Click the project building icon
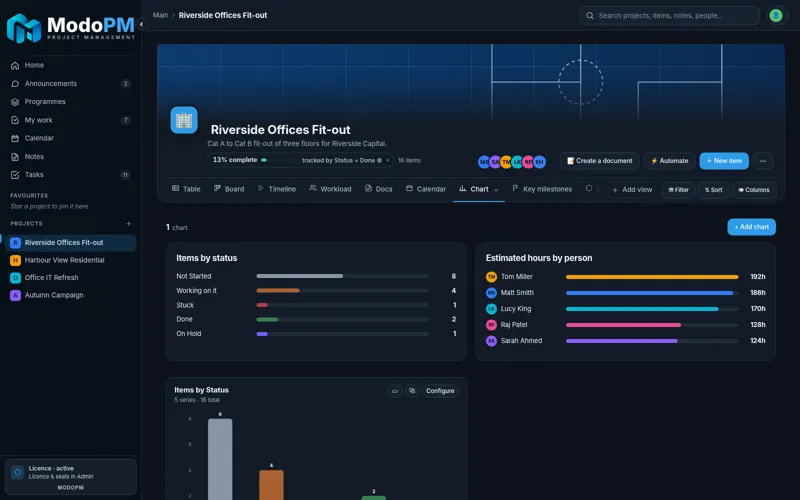 [184, 120]
